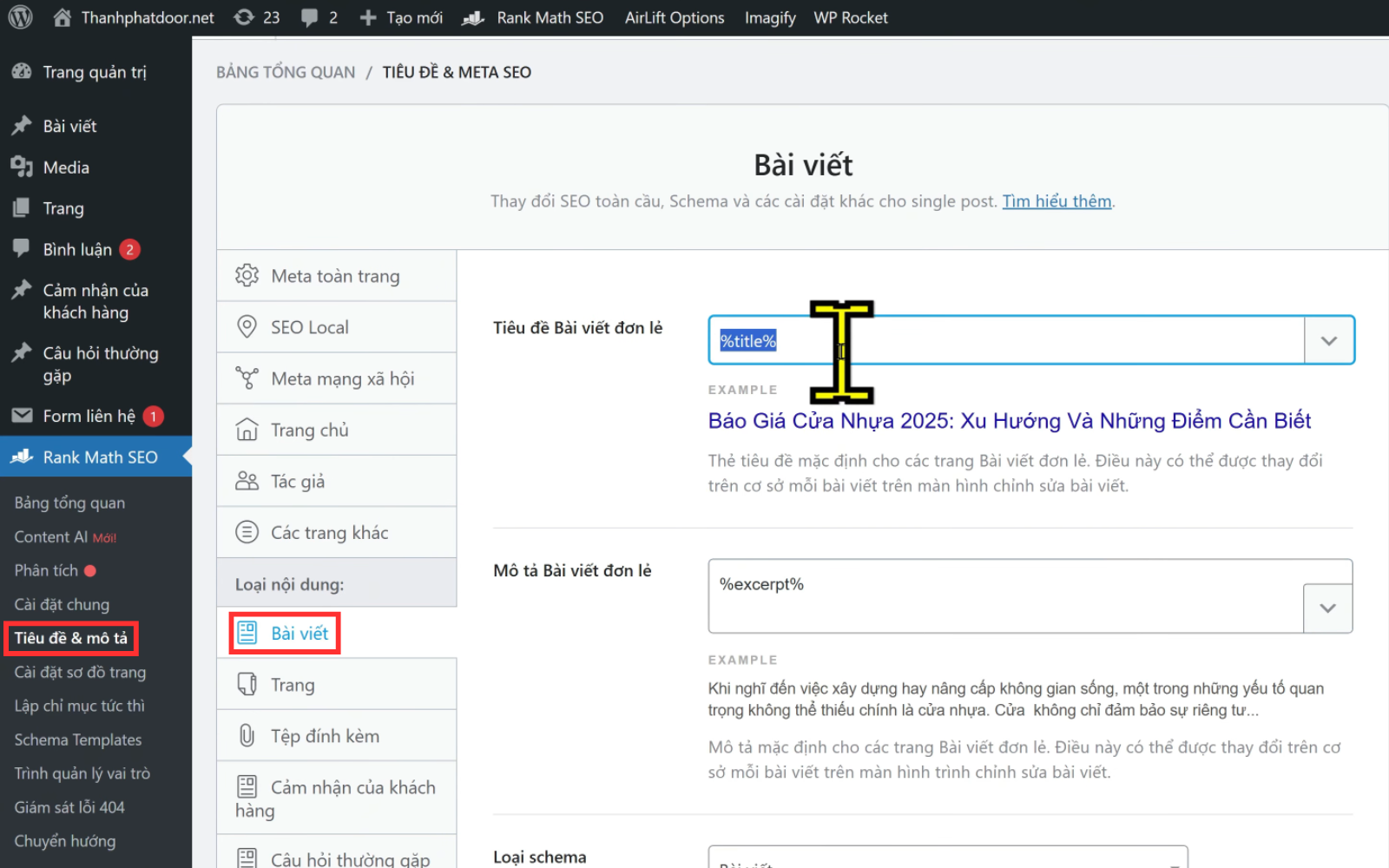This screenshot has width=1389, height=868.
Task: Expand the Mô tả Bài viết đơn lẻ variable dropdown
Action: (x=1327, y=608)
